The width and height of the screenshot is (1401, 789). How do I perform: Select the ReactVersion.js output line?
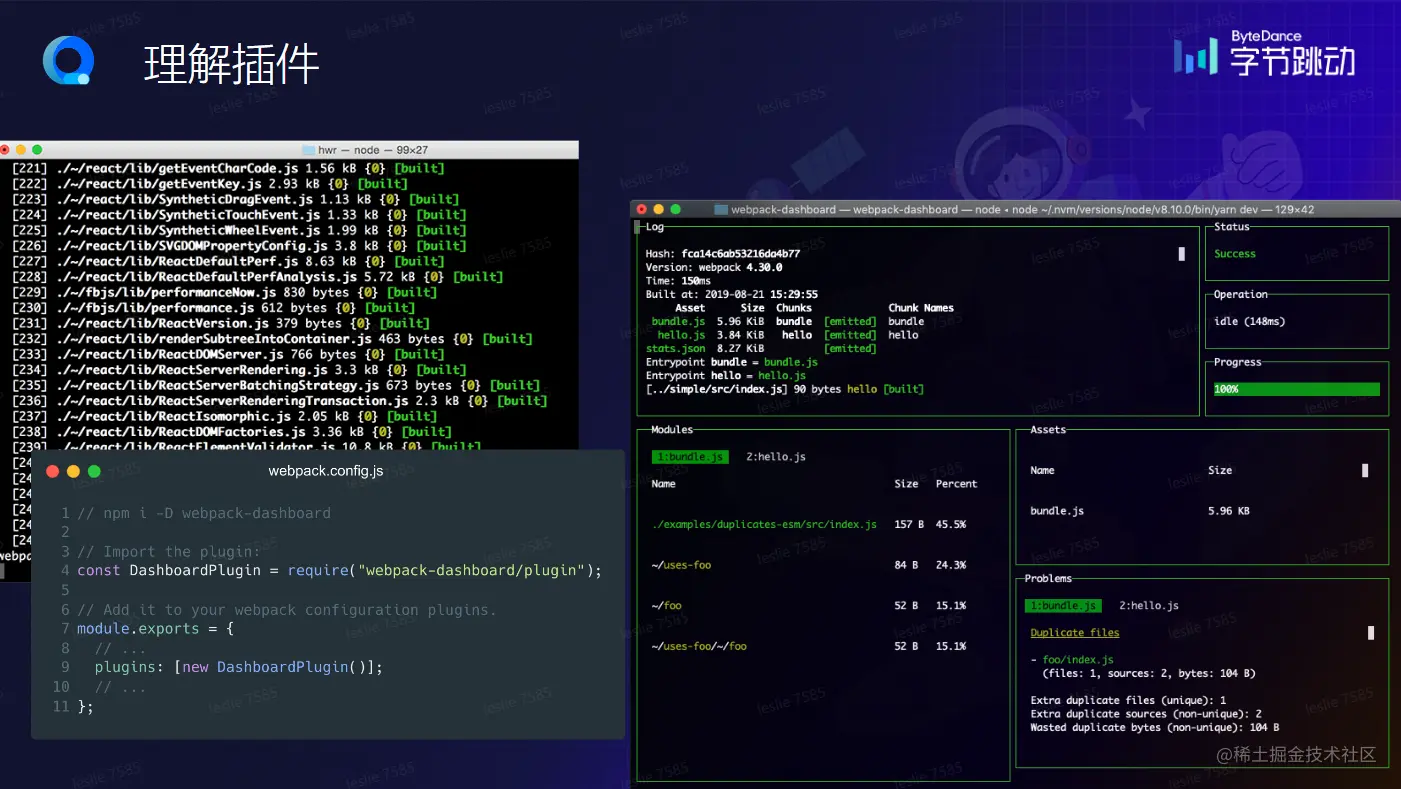tap(221, 323)
